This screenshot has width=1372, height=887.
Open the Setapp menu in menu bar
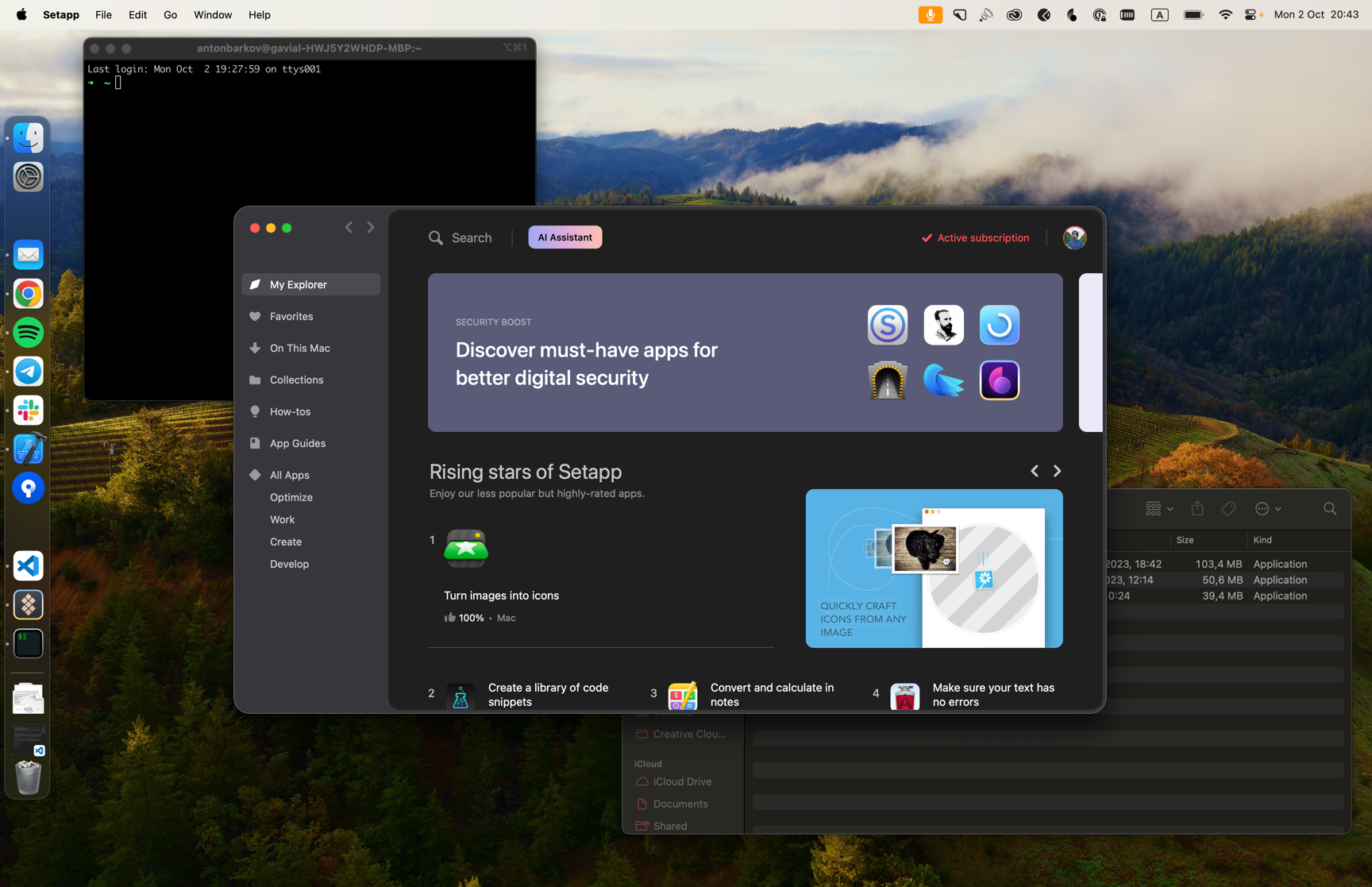coord(61,14)
